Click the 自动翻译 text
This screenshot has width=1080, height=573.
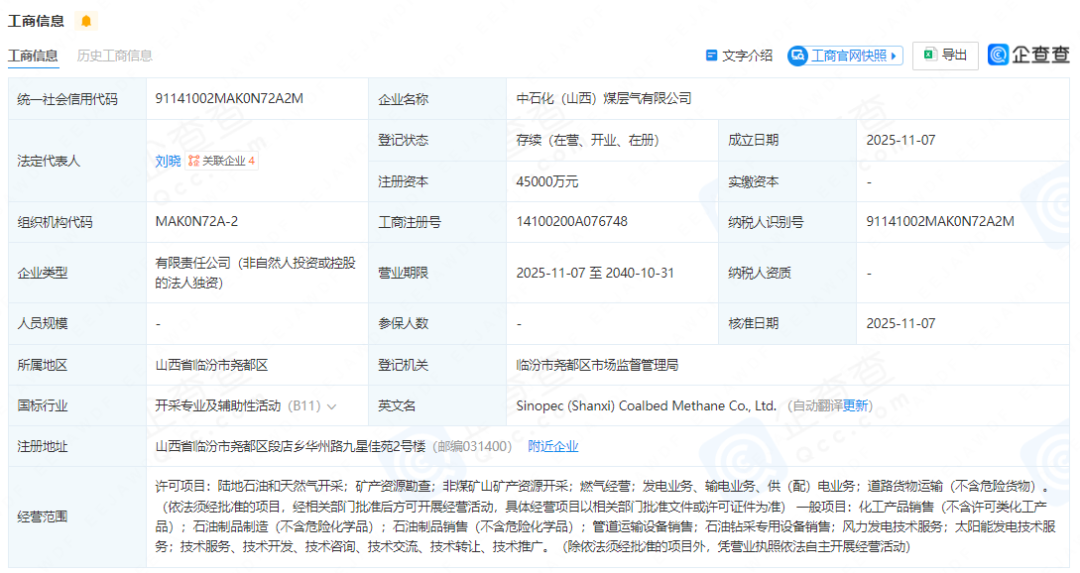[x=818, y=406]
